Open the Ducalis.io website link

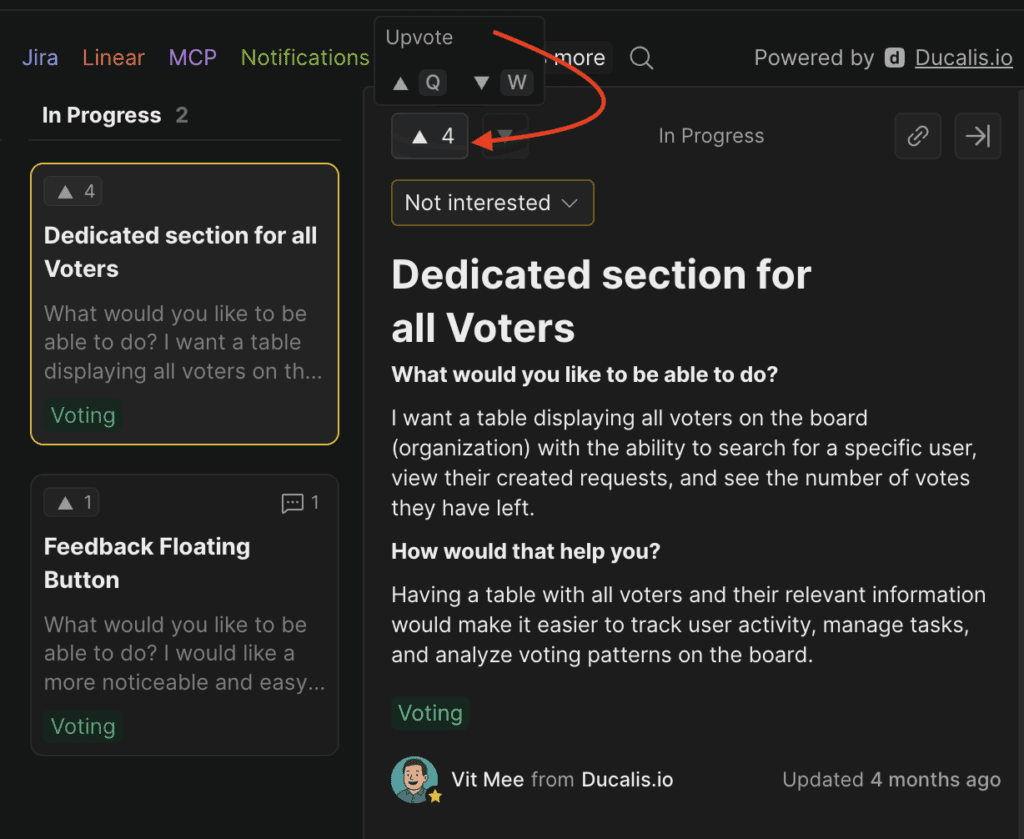click(x=963, y=58)
